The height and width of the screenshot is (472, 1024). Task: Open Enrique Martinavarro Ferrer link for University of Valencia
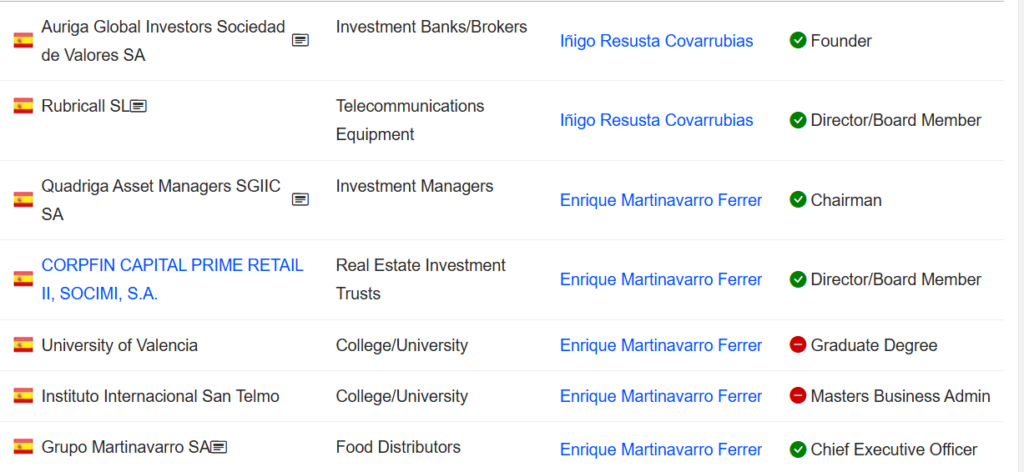pos(661,345)
